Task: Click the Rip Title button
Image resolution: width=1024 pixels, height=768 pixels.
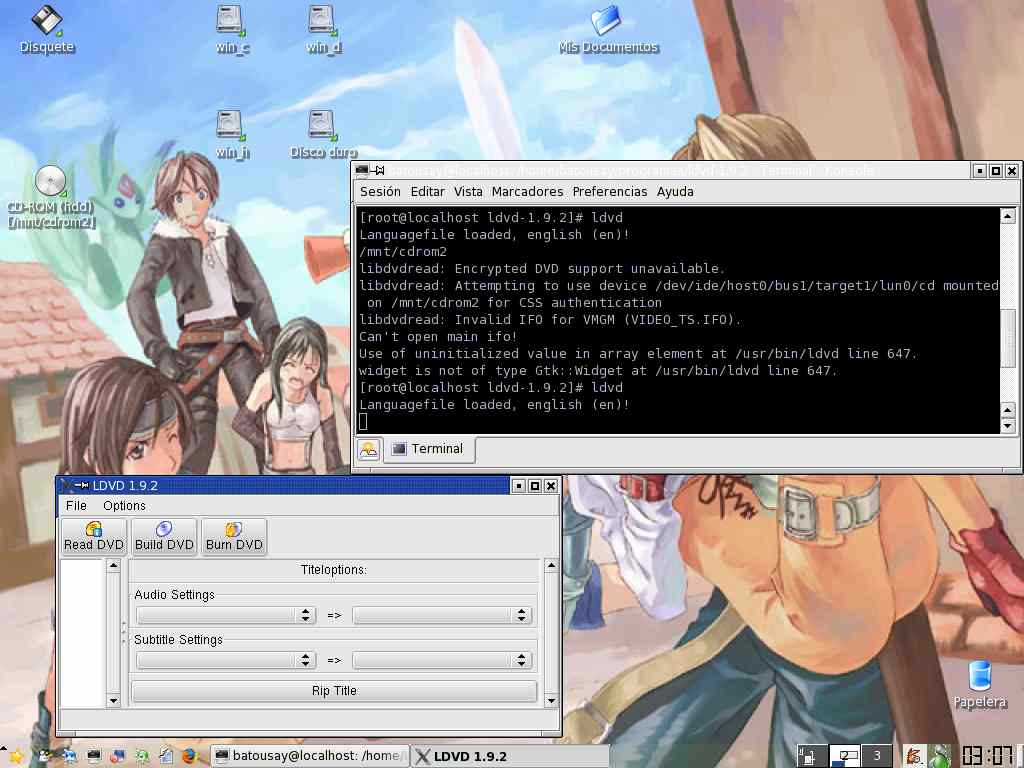Action: click(334, 691)
